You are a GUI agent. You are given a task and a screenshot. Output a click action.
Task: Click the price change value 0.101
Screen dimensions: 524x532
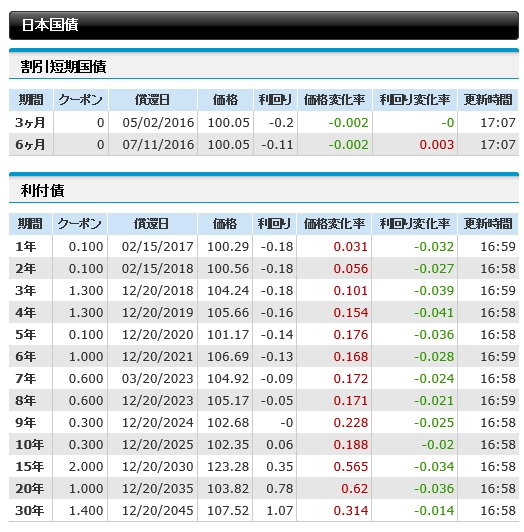pyautogui.click(x=351, y=290)
